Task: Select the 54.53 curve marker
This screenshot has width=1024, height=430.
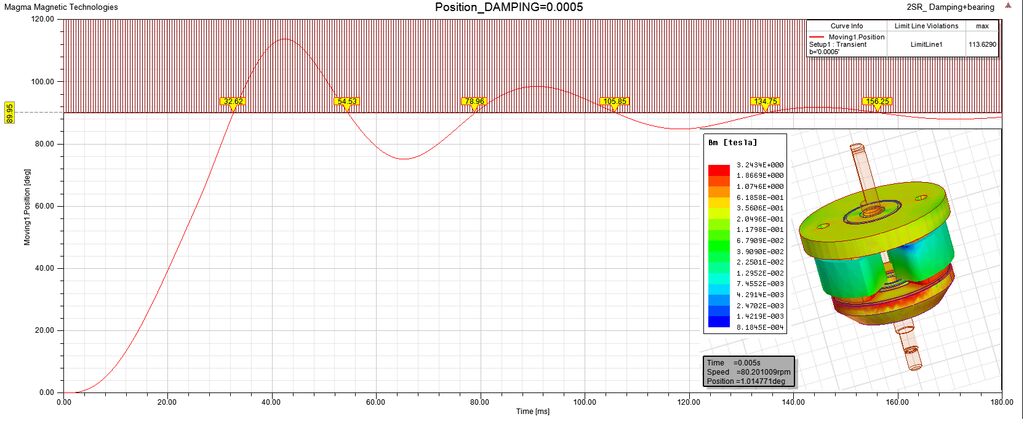Action: coord(346,101)
